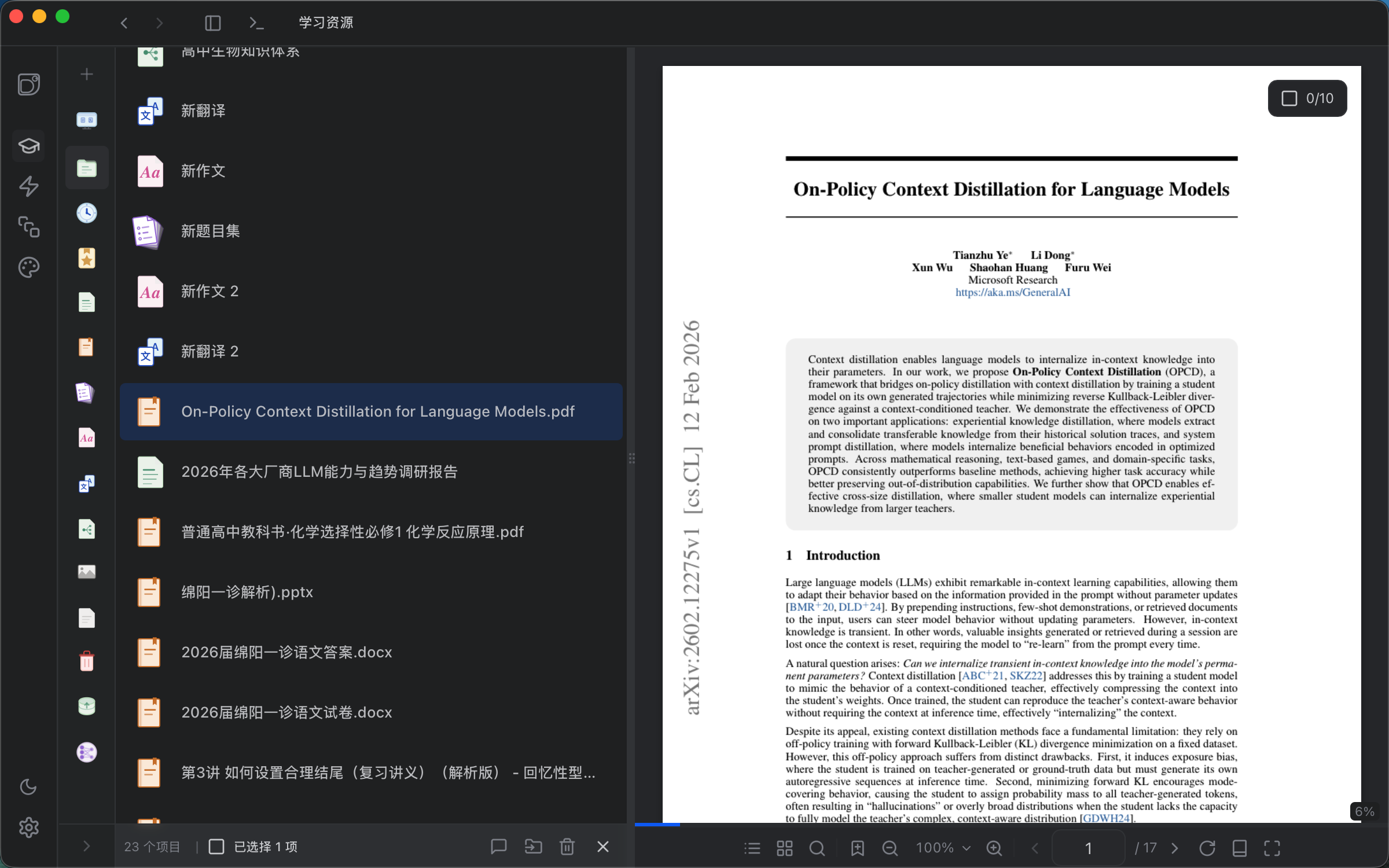This screenshot has width=1389, height=868.
Task: Add bookmark to current PDF page
Action: [x=857, y=848]
